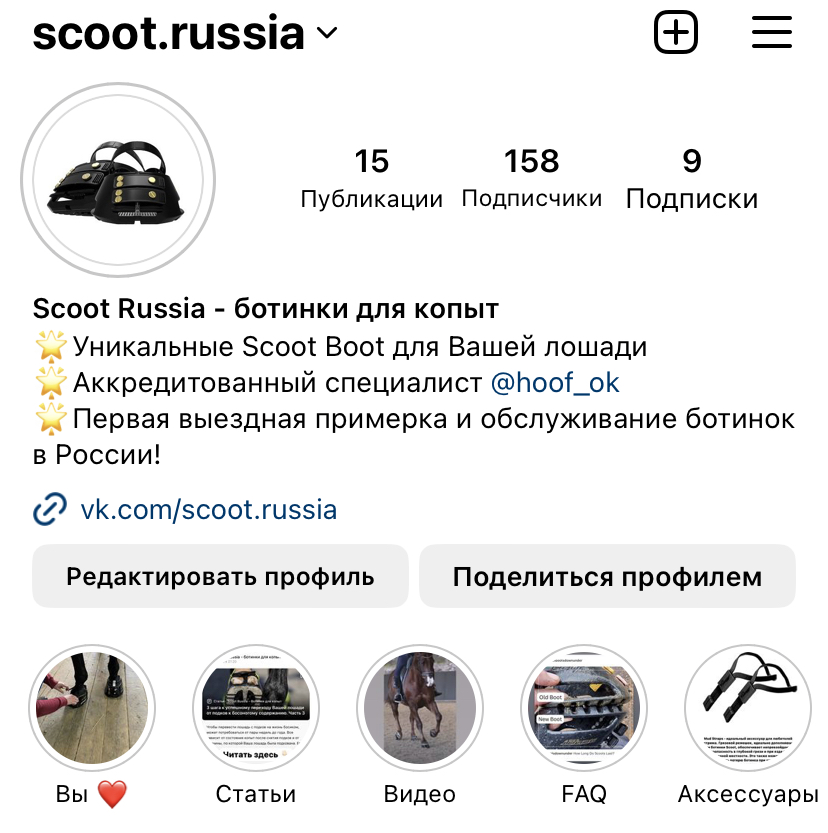Open the Вы story highlight
This screenshot has height=833, width=828.
tap(92, 708)
